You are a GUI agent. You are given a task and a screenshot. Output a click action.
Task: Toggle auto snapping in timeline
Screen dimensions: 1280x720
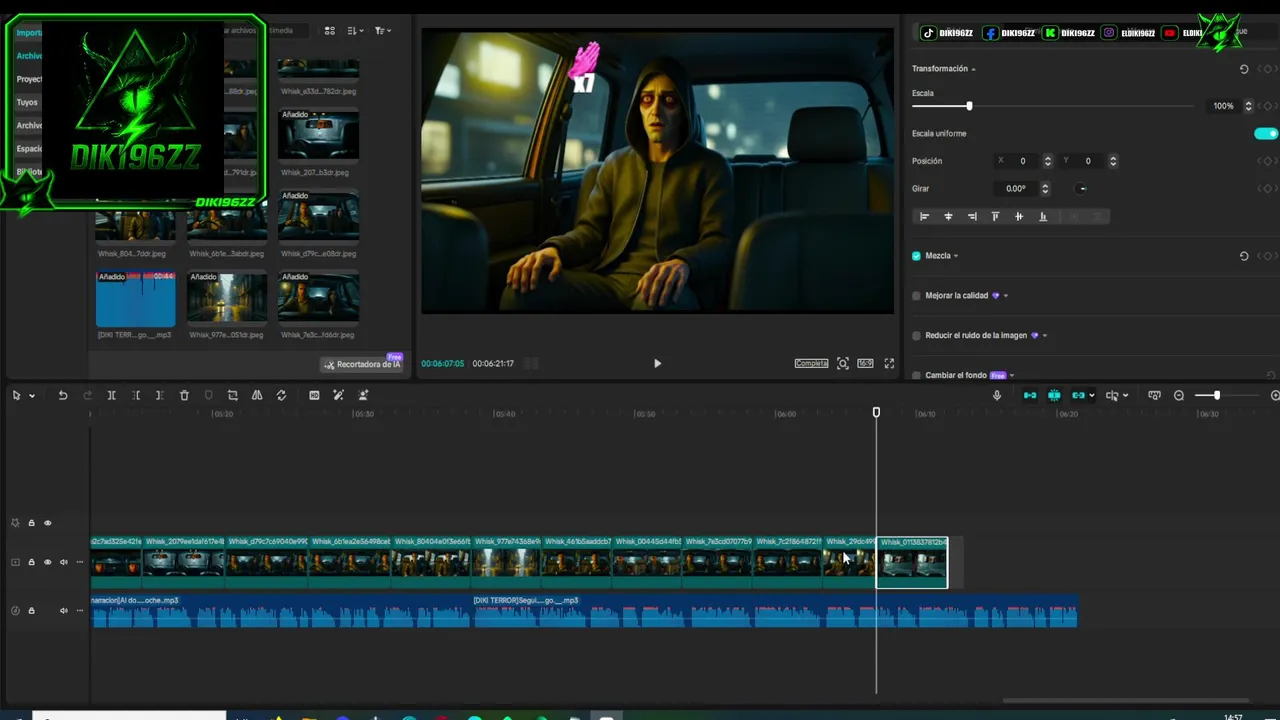[1054, 395]
